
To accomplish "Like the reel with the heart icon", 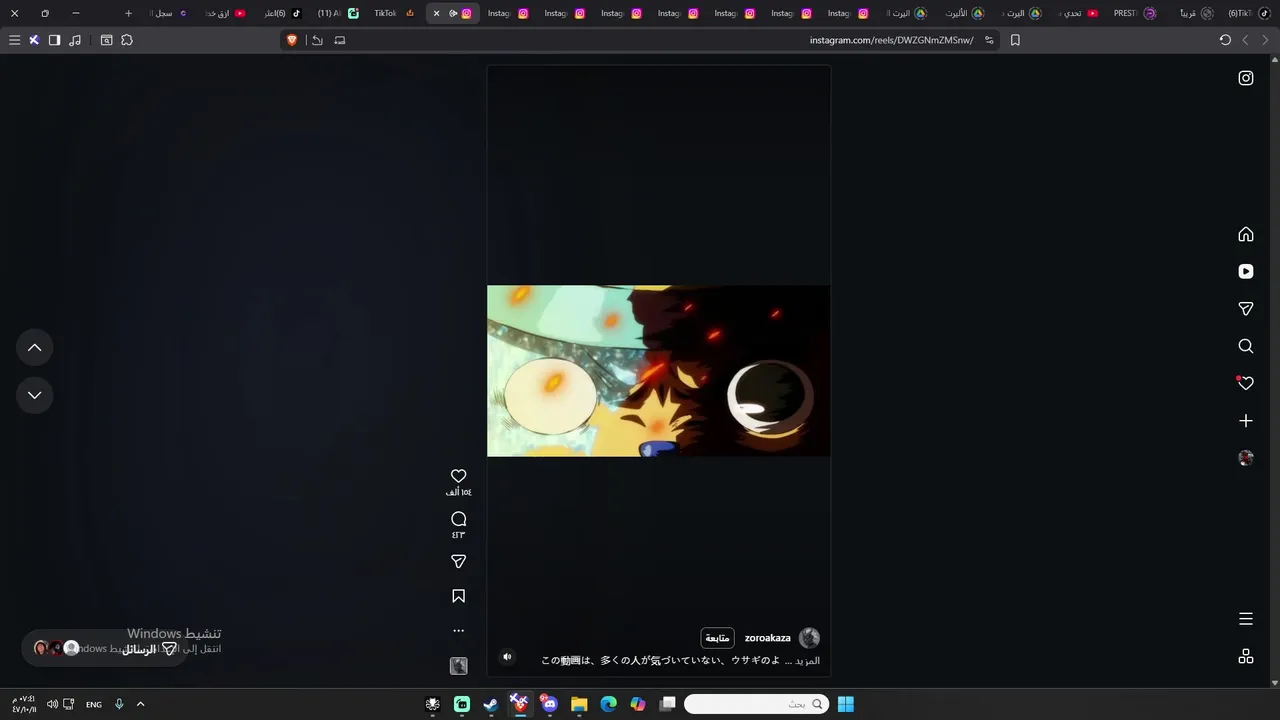I will [x=459, y=476].
